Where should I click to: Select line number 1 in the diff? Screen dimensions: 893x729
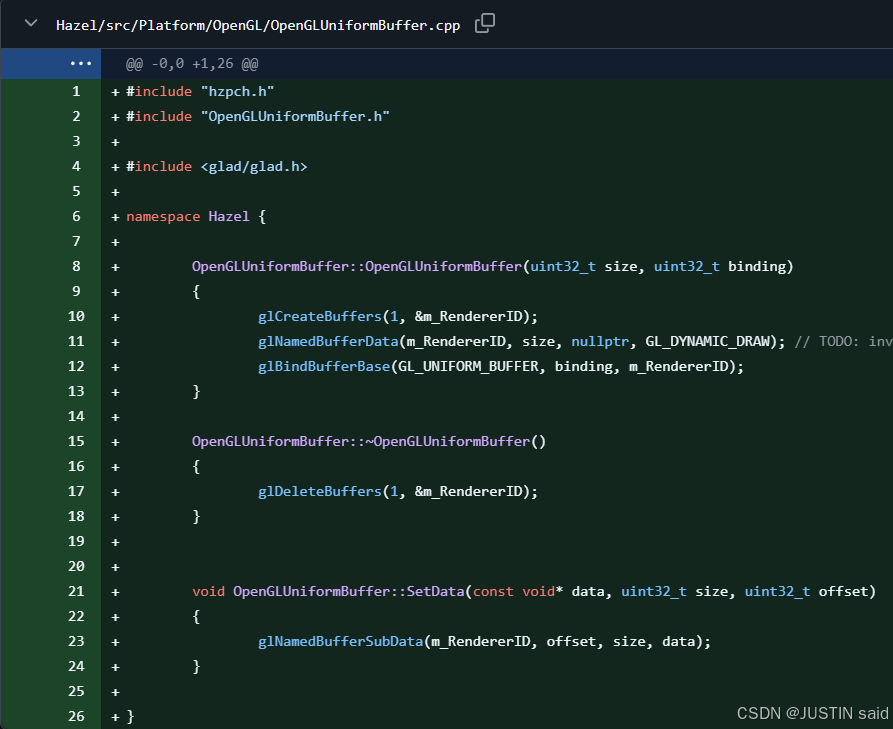click(76, 92)
